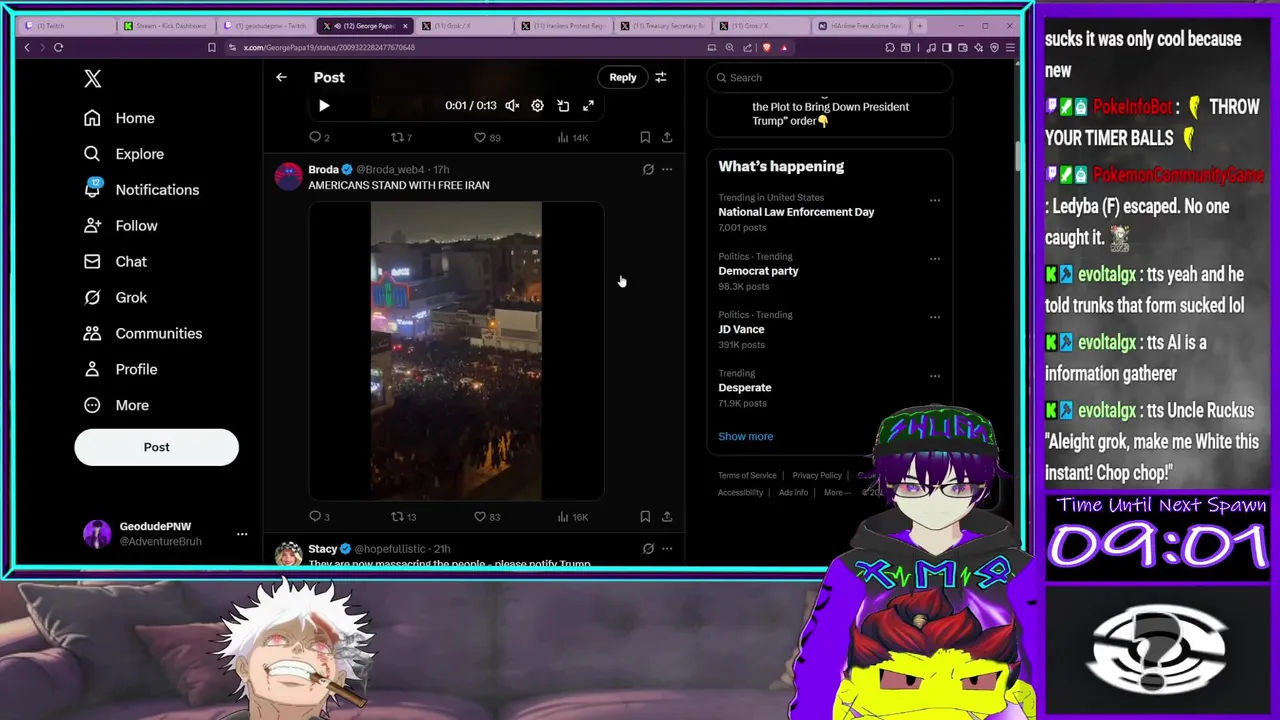Viewport: 1280px width, 720px height.
Task: Focus the X Search field
Action: tap(830, 77)
